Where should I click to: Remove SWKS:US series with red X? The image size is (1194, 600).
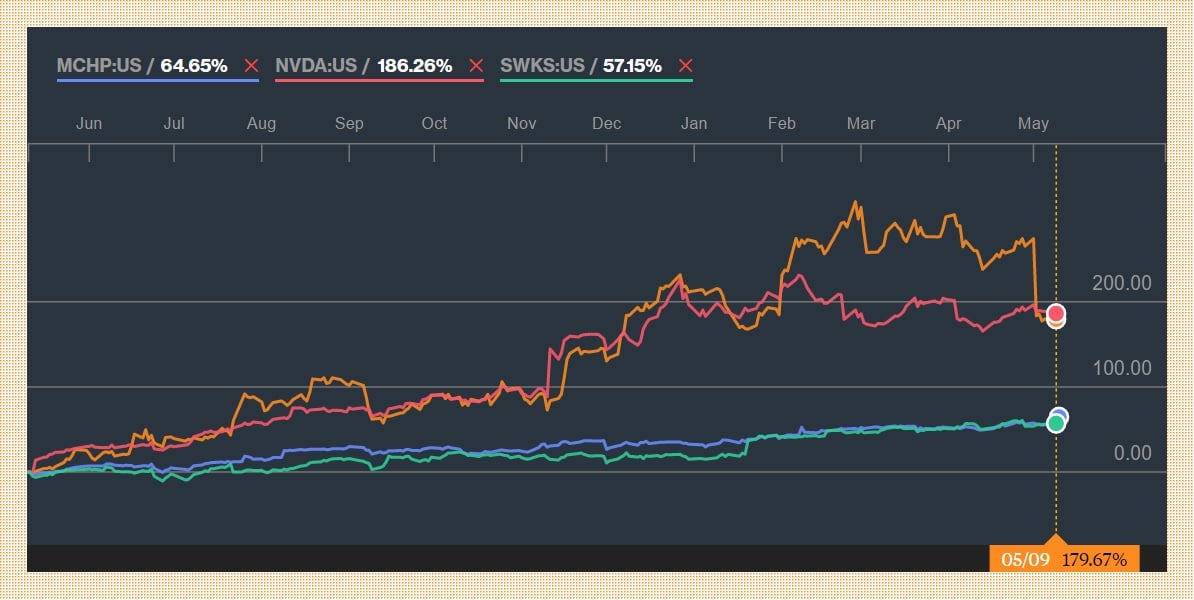pos(685,66)
